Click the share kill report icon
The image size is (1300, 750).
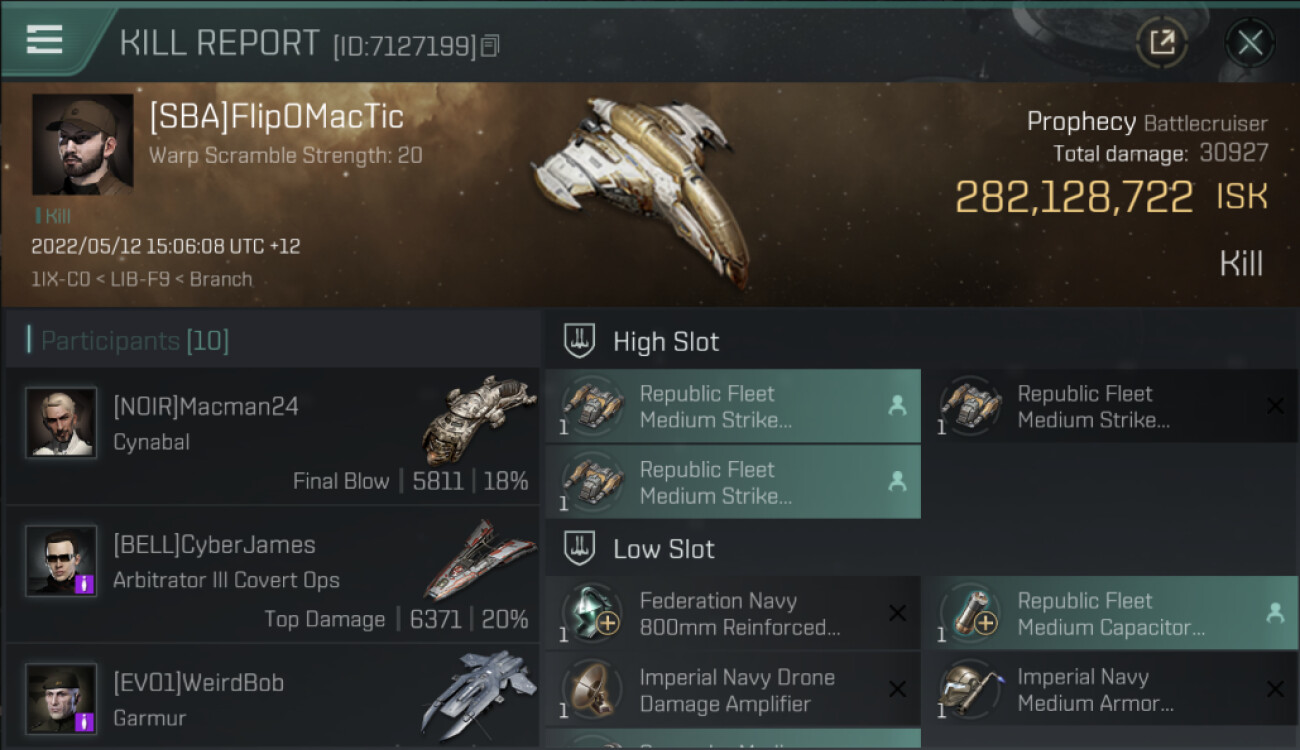coord(1161,42)
